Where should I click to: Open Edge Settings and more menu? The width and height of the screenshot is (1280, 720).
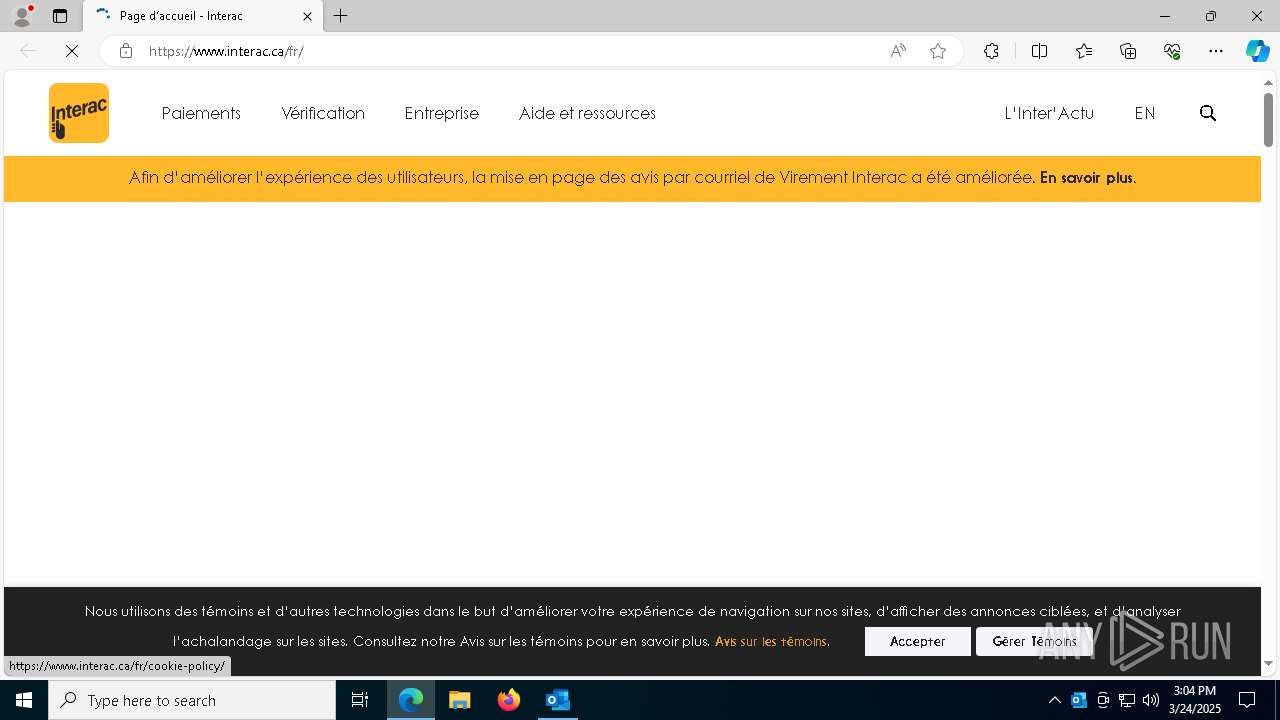coord(1216,51)
